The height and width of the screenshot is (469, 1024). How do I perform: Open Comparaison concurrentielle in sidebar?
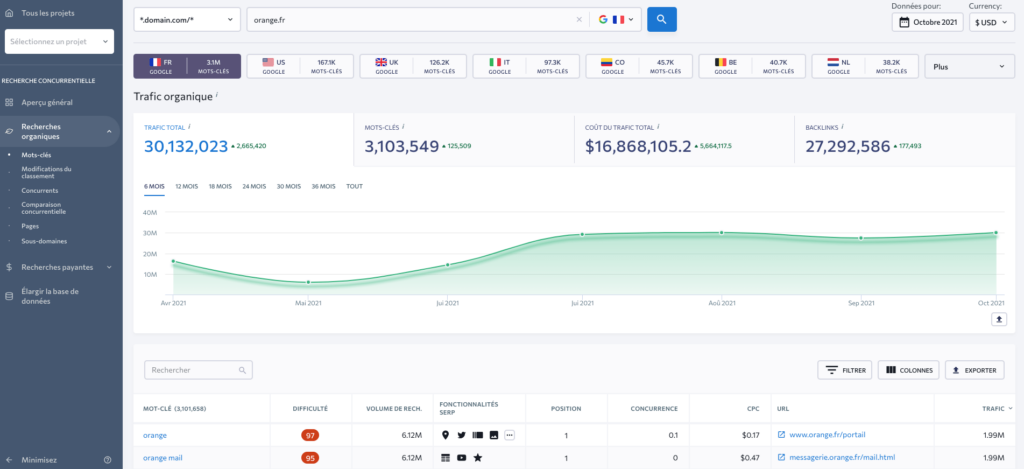coord(44,208)
